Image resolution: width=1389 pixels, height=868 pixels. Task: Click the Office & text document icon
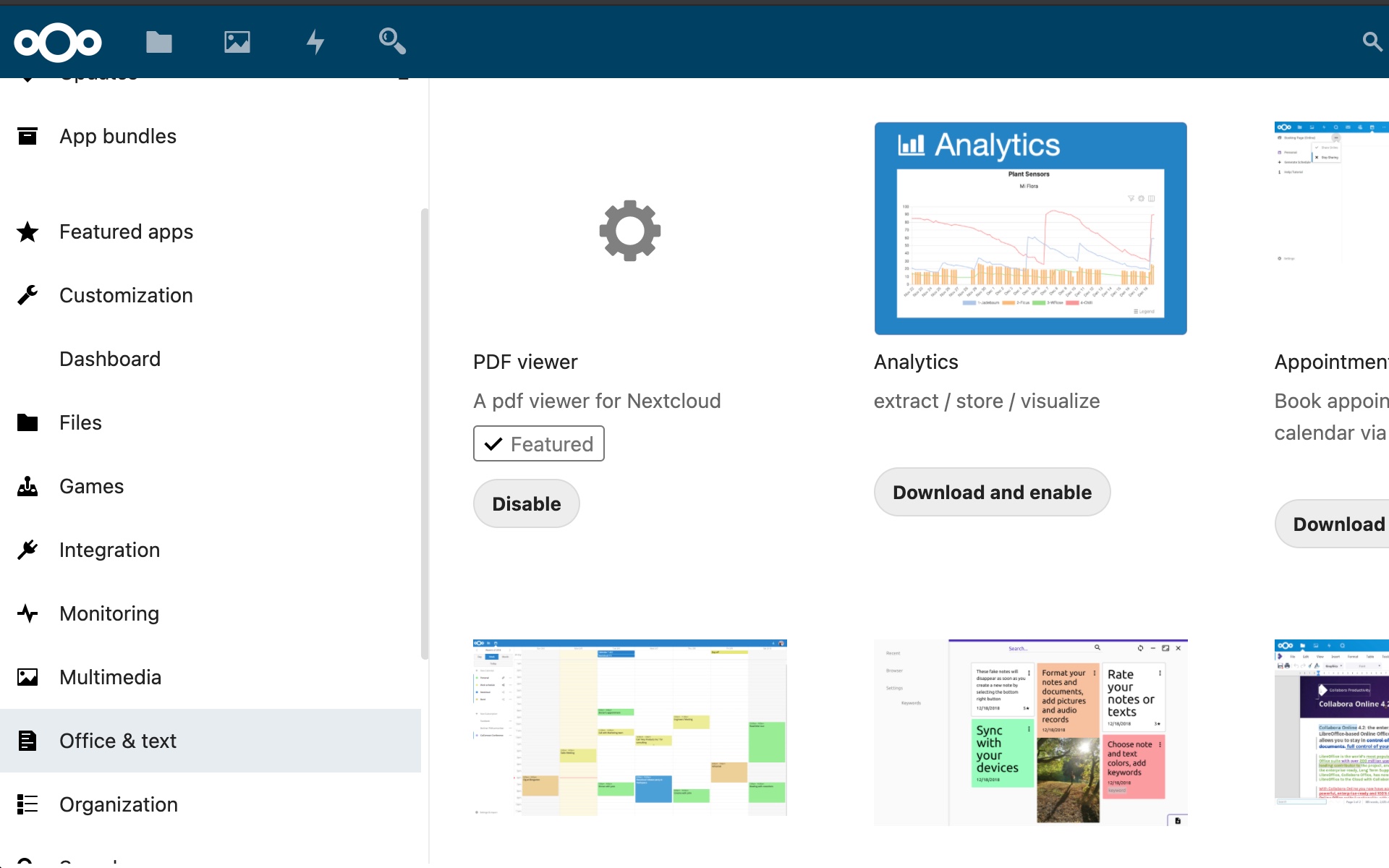(27, 741)
